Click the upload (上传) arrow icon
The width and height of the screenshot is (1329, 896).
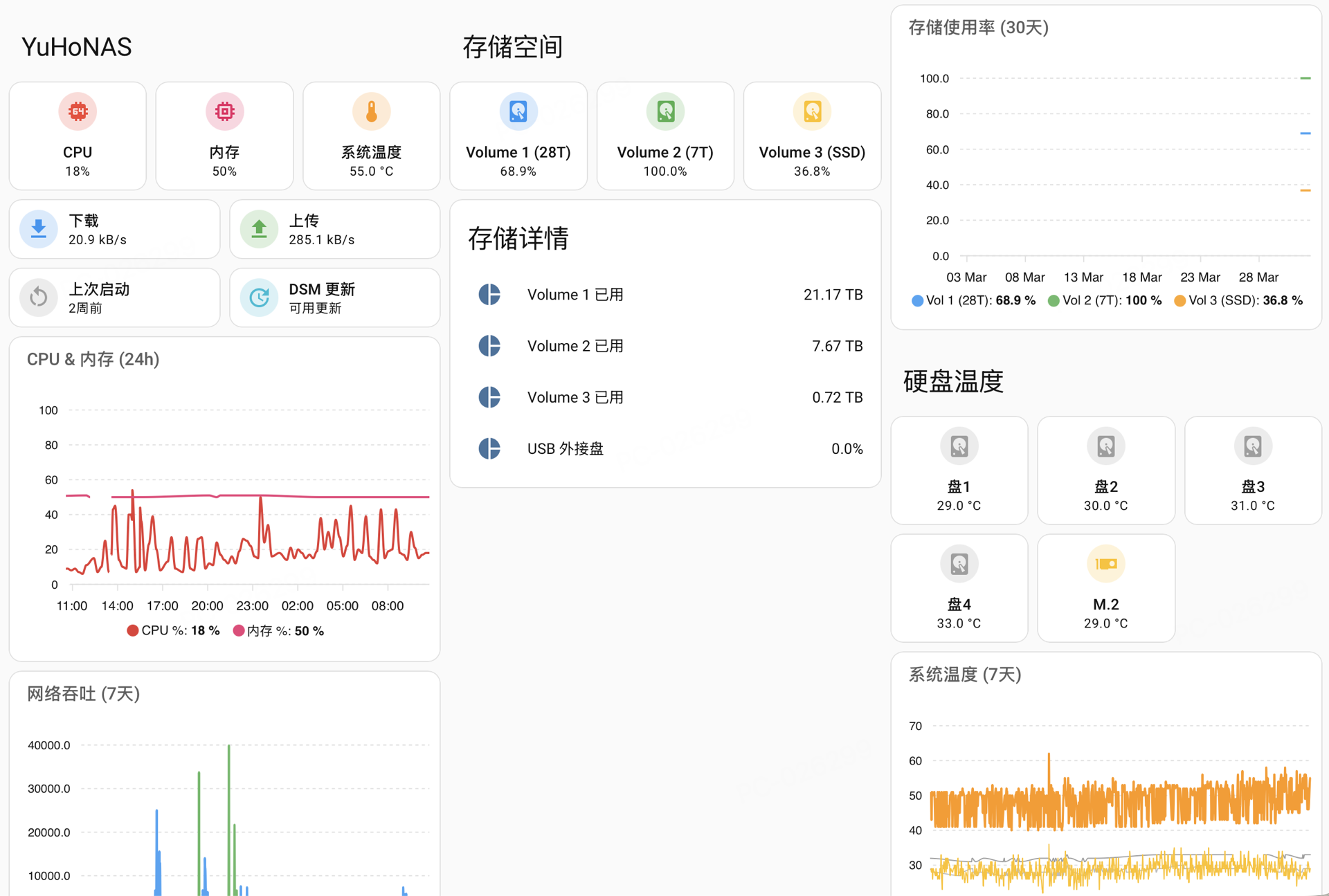click(x=259, y=229)
